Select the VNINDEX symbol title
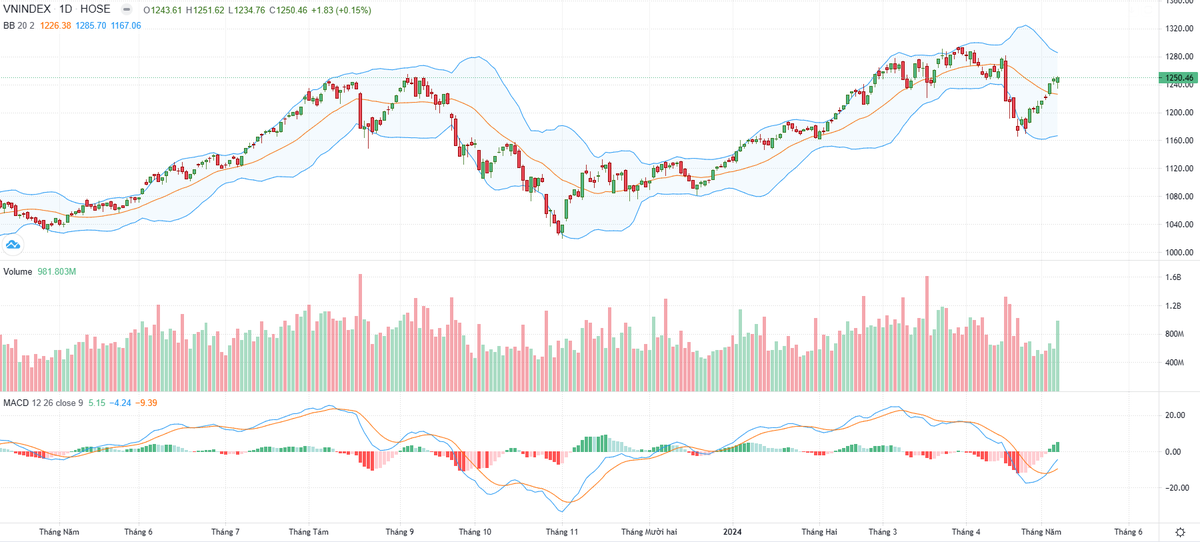This screenshot has height=542, width=1200. pos(28,9)
